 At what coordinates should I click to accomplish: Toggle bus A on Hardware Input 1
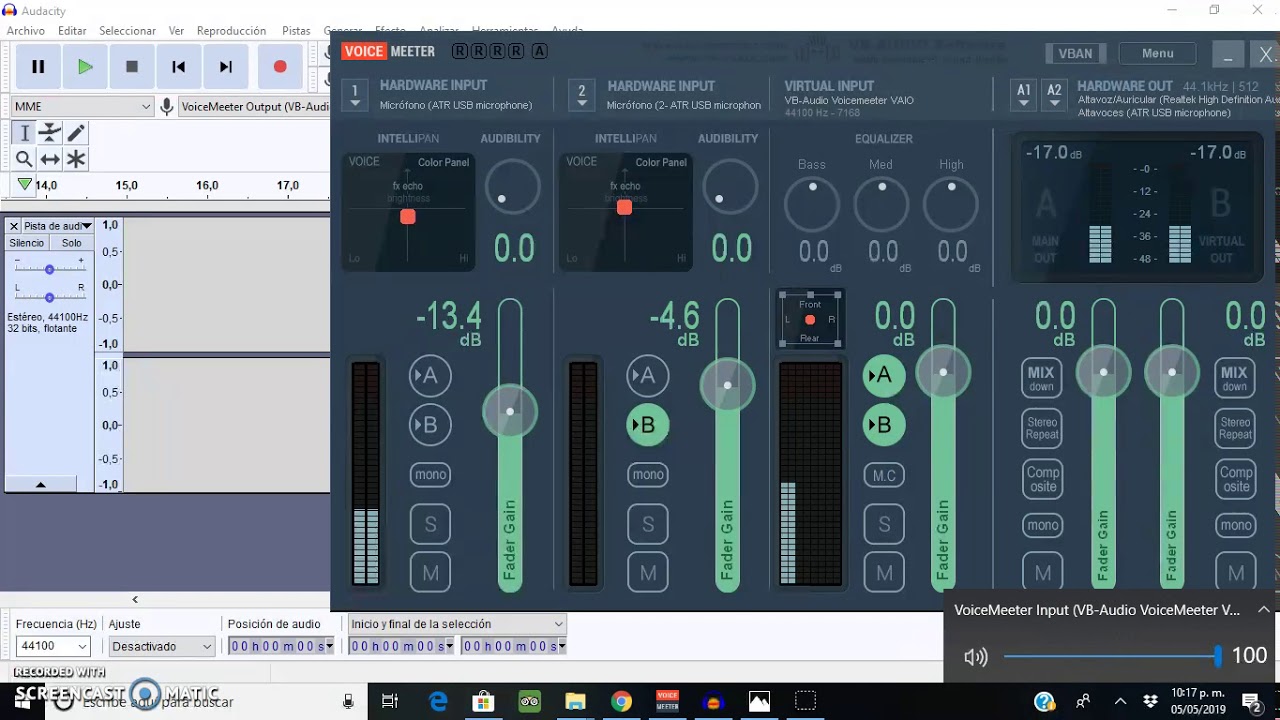pyautogui.click(x=430, y=376)
